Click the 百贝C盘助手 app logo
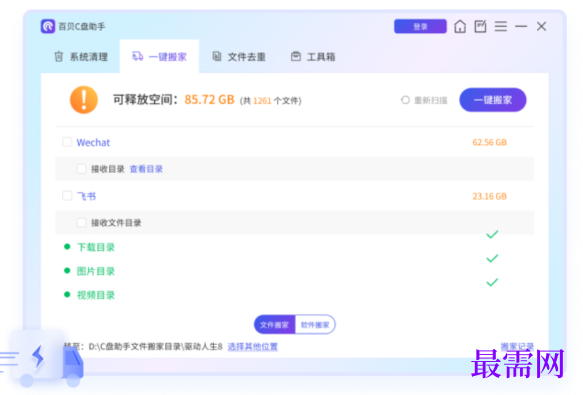The image size is (583, 395). click(48, 26)
